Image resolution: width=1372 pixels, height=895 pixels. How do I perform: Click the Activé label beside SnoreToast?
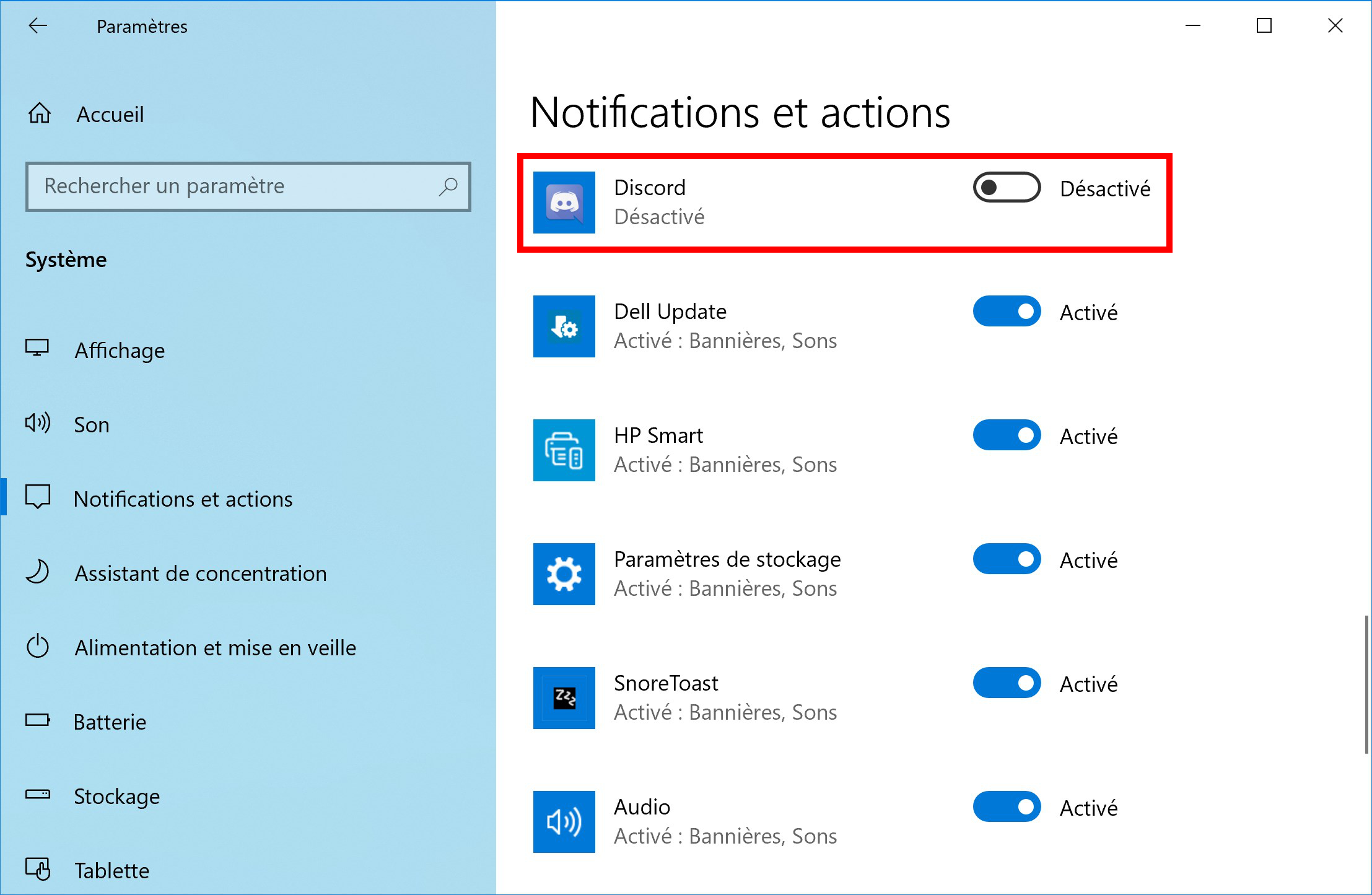pos(1088,684)
